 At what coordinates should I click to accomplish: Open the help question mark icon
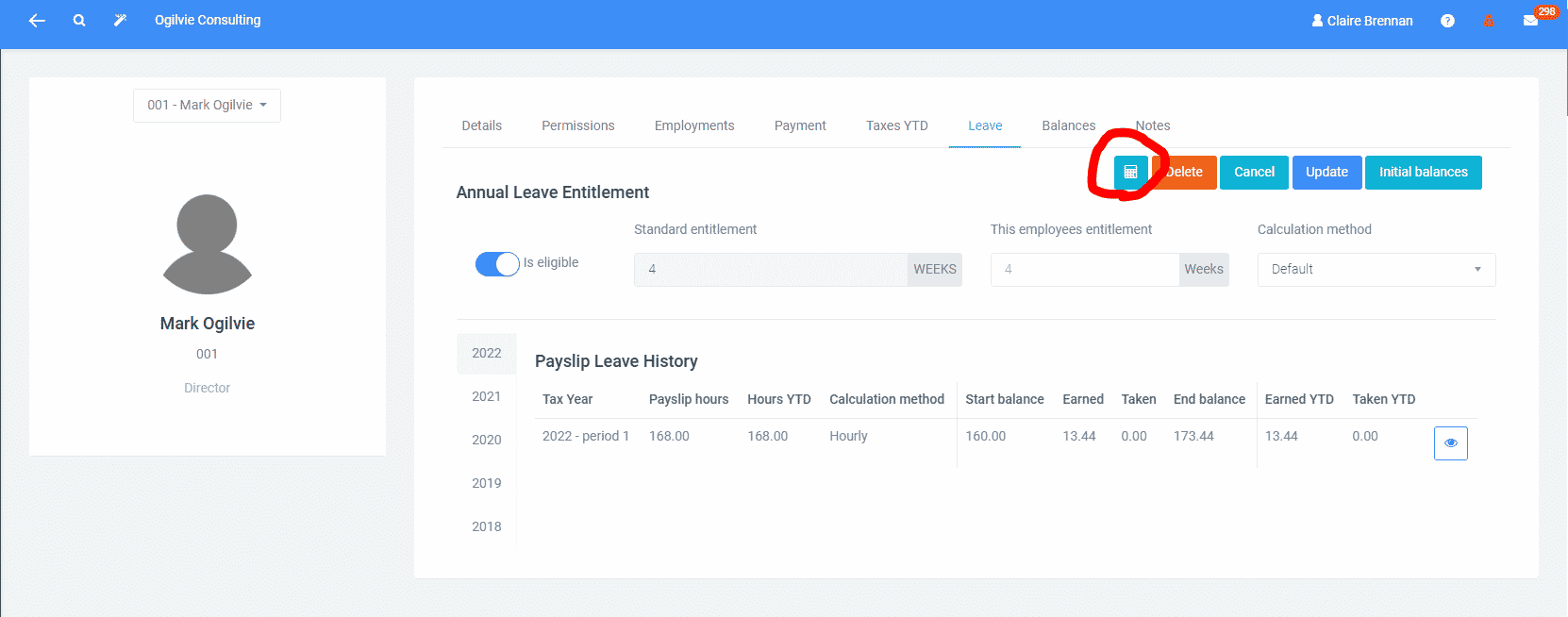[x=1447, y=21]
